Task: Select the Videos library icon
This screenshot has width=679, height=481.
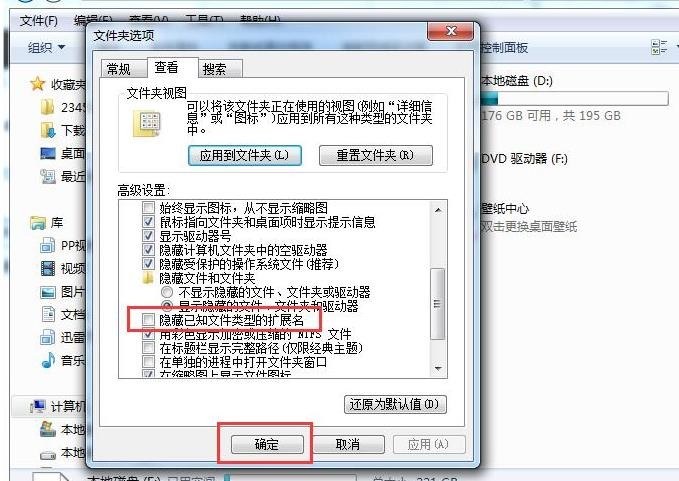Action: coord(48,268)
